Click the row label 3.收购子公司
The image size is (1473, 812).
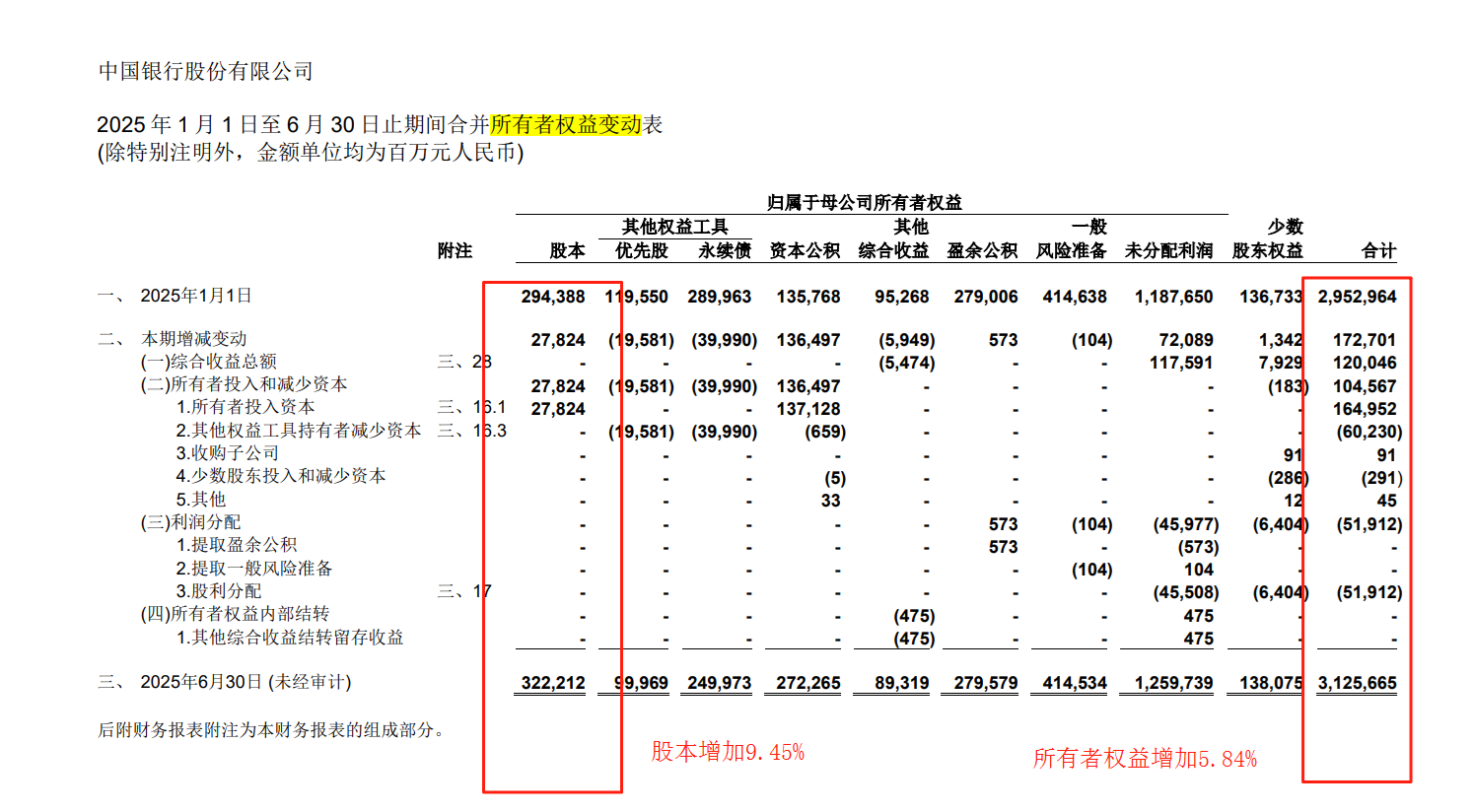pyautogui.click(x=228, y=453)
